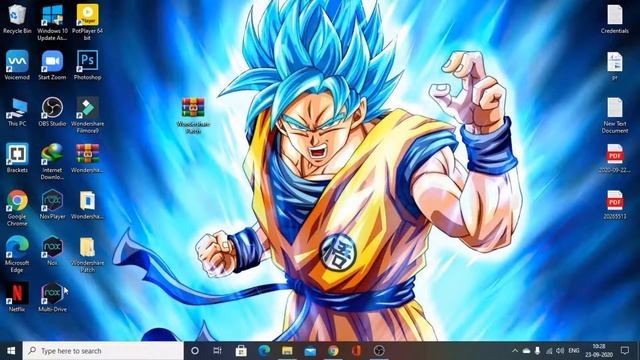Select the This PC desktop icon
640x360 pixels.
click(x=17, y=112)
